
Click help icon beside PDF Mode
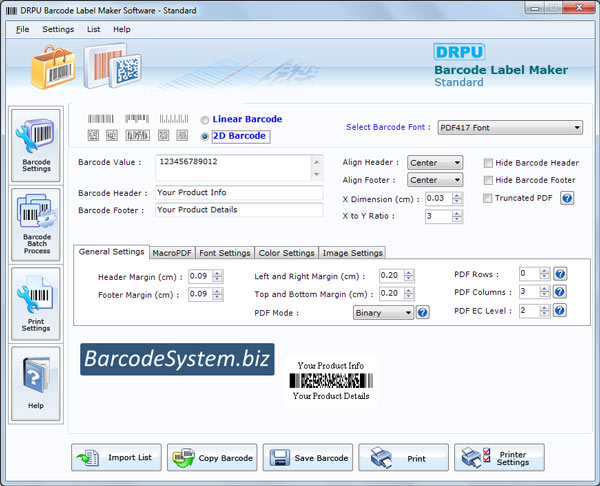[x=422, y=313]
